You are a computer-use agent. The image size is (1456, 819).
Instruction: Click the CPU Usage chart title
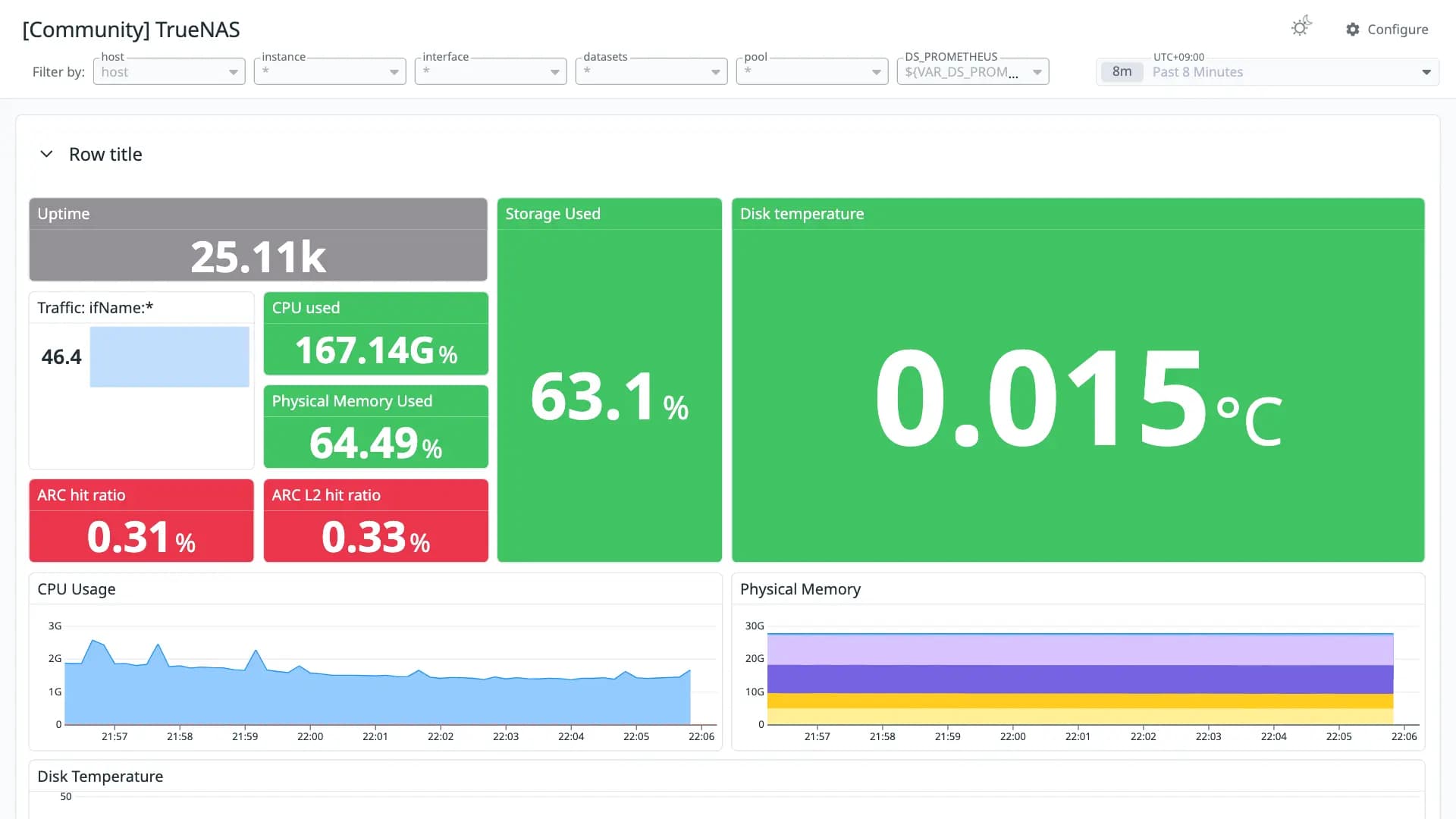(x=77, y=589)
